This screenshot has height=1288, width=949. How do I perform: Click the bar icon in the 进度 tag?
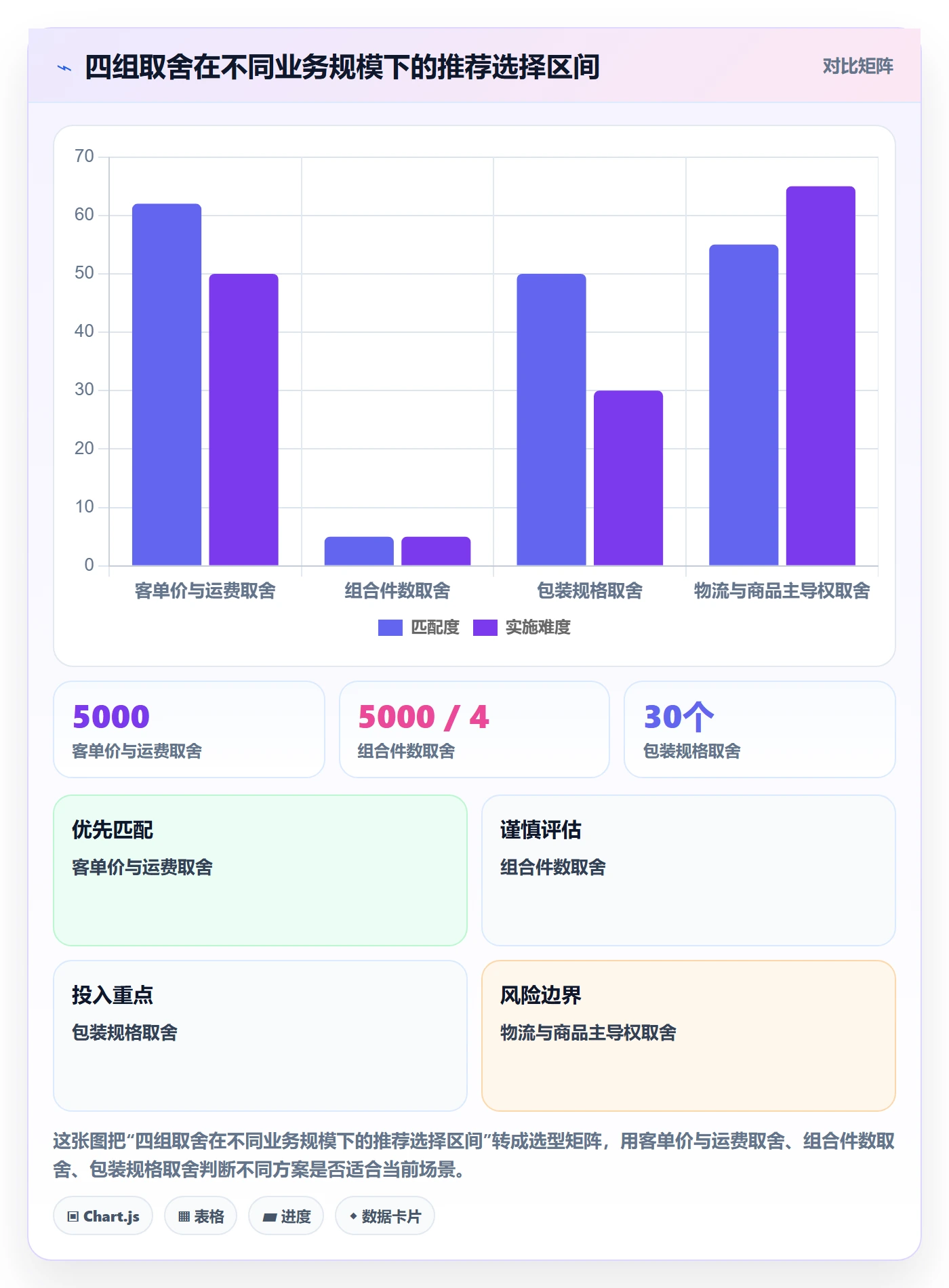pyautogui.click(x=270, y=1217)
